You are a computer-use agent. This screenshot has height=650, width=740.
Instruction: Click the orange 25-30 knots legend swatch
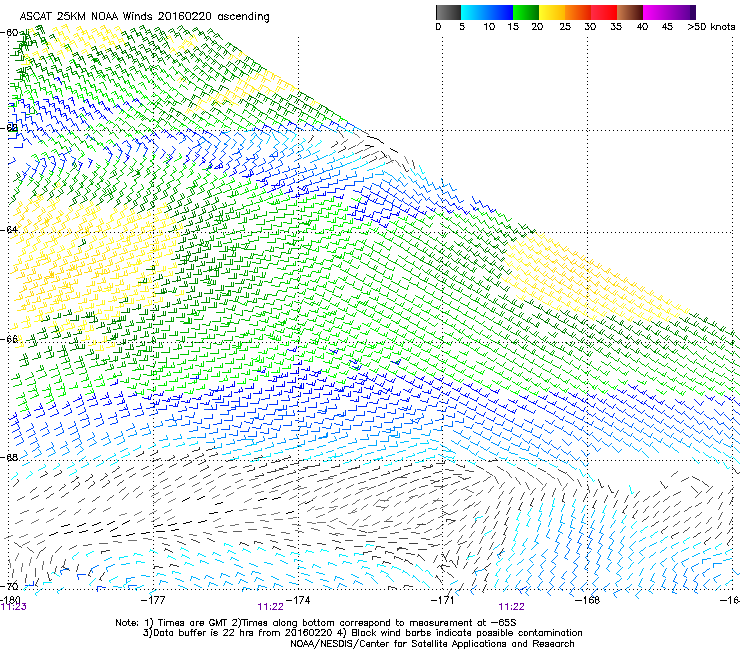[x=578, y=12]
